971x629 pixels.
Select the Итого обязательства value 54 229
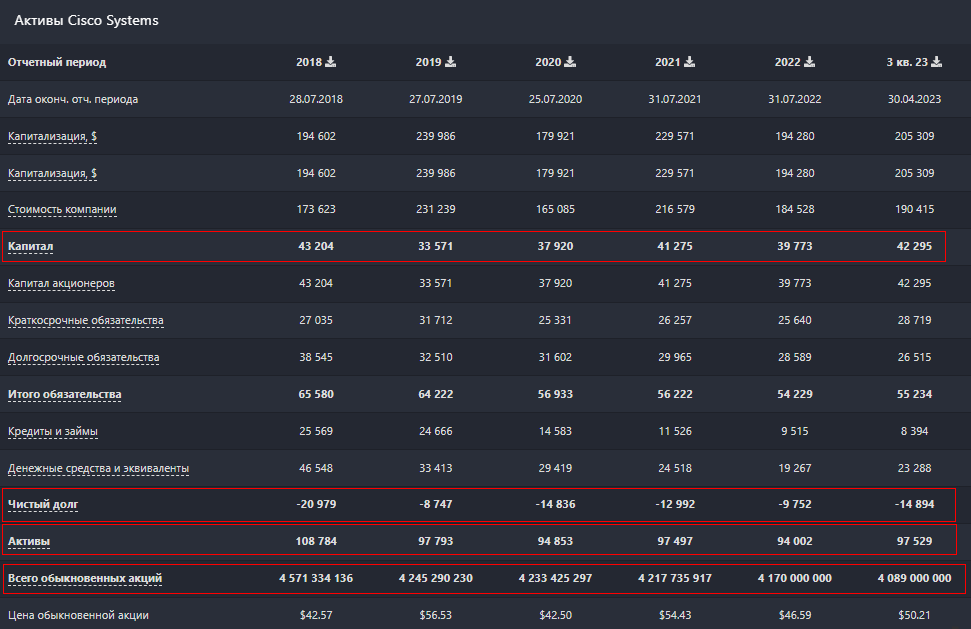(795, 394)
